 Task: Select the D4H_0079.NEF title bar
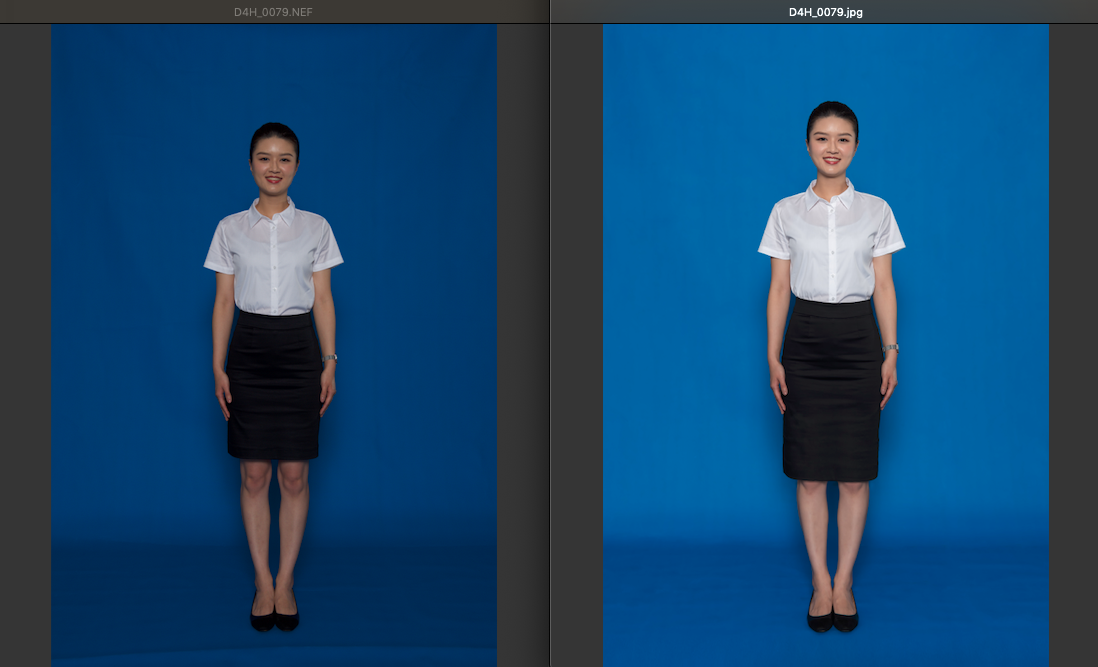pos(273,11)
